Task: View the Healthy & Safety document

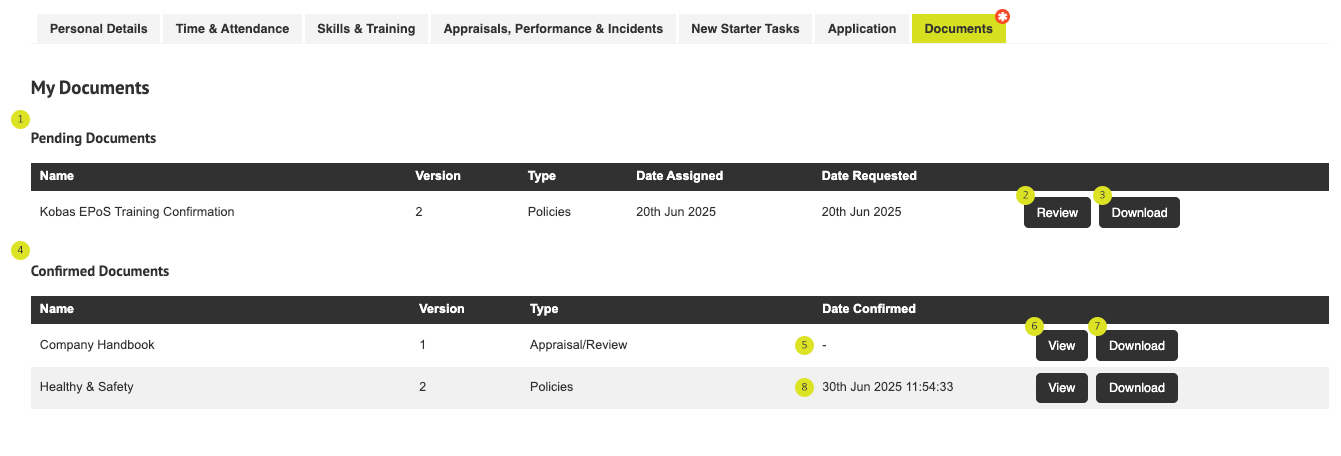Action: click(x=1062, y=388)
